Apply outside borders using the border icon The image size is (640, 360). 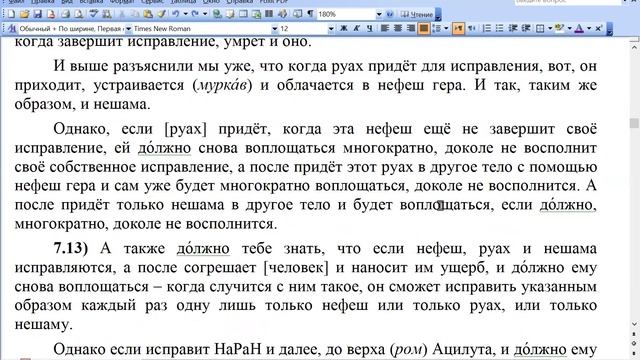tap(540, 29)
